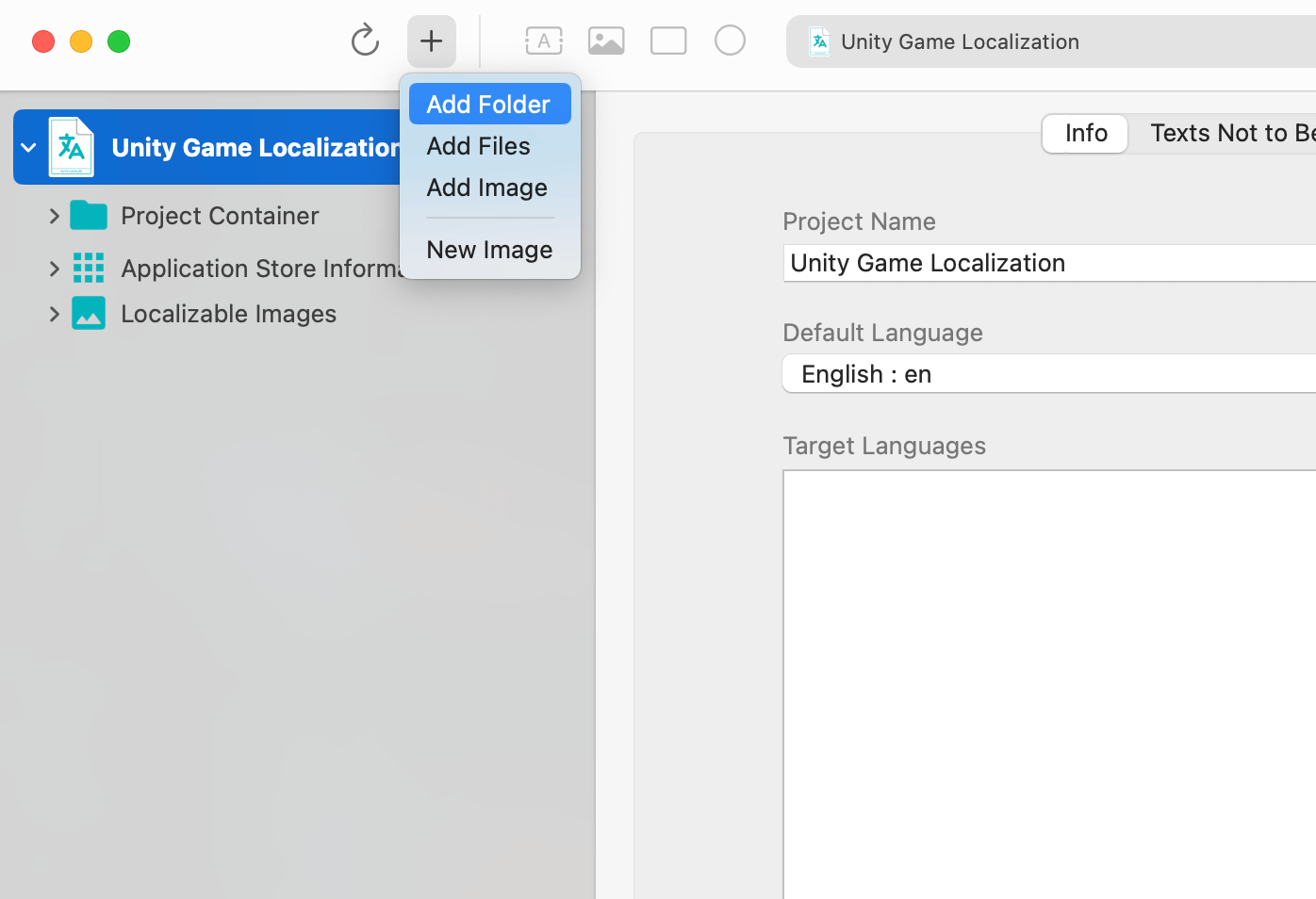Image resolution: width=1316 pixels, height=899 pixels.
Task: Expand the Project Container folder
Action: tap(54, 216)
